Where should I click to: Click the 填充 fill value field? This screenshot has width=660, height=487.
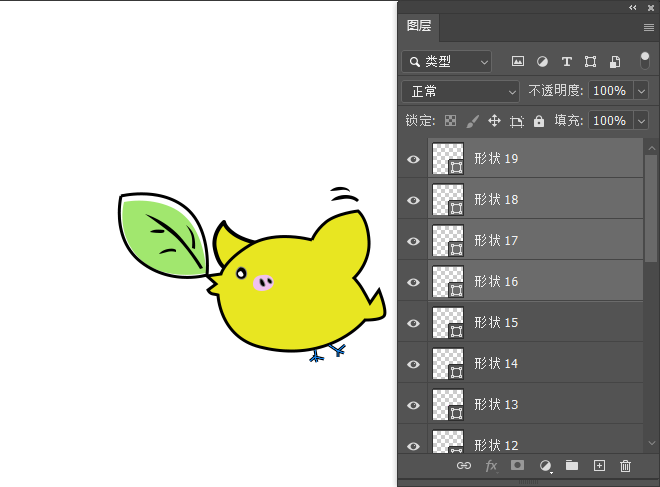point(609,121)
